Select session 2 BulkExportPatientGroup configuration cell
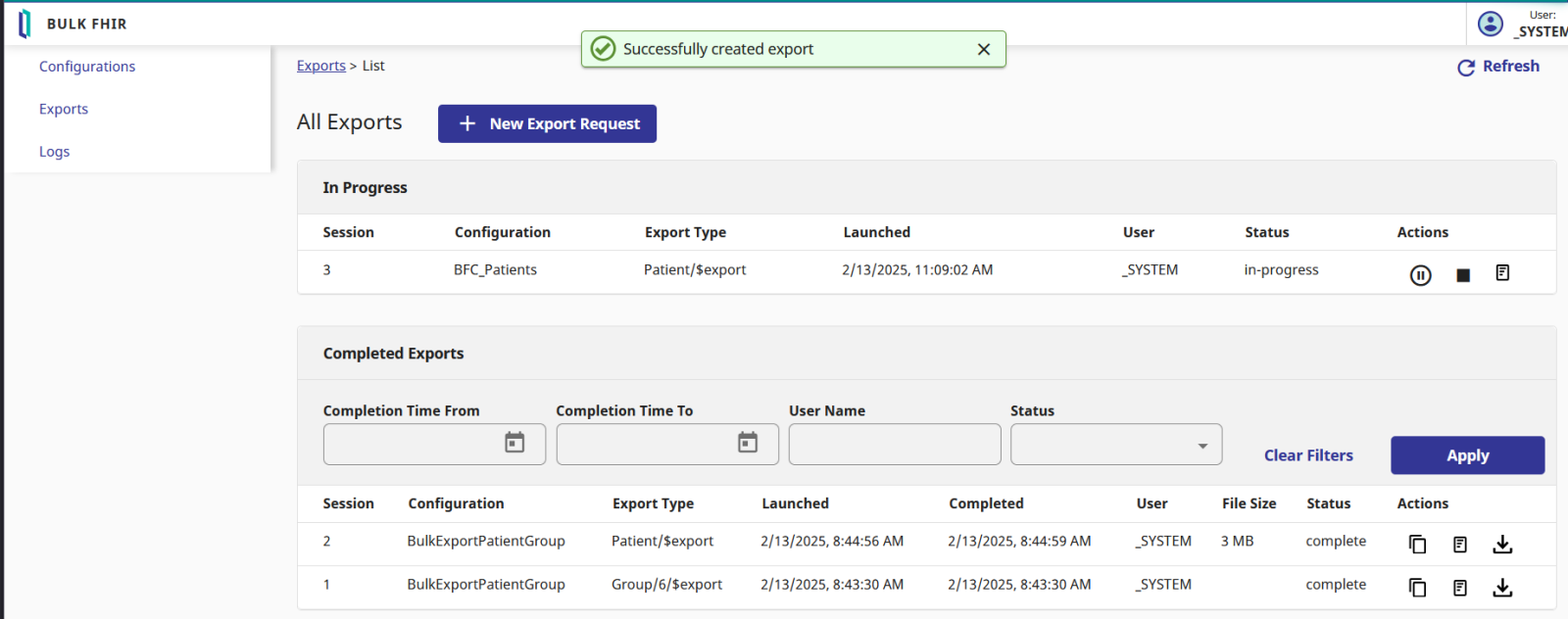Viewport: 1568px width, 619px height. (x=486, y=542)
